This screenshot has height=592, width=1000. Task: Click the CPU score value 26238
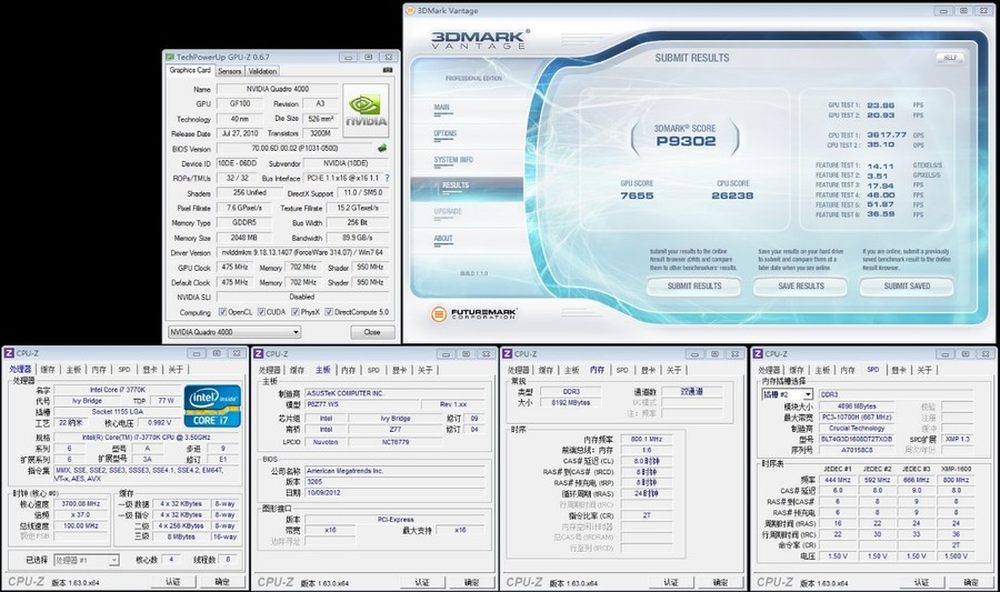(733, 196)
